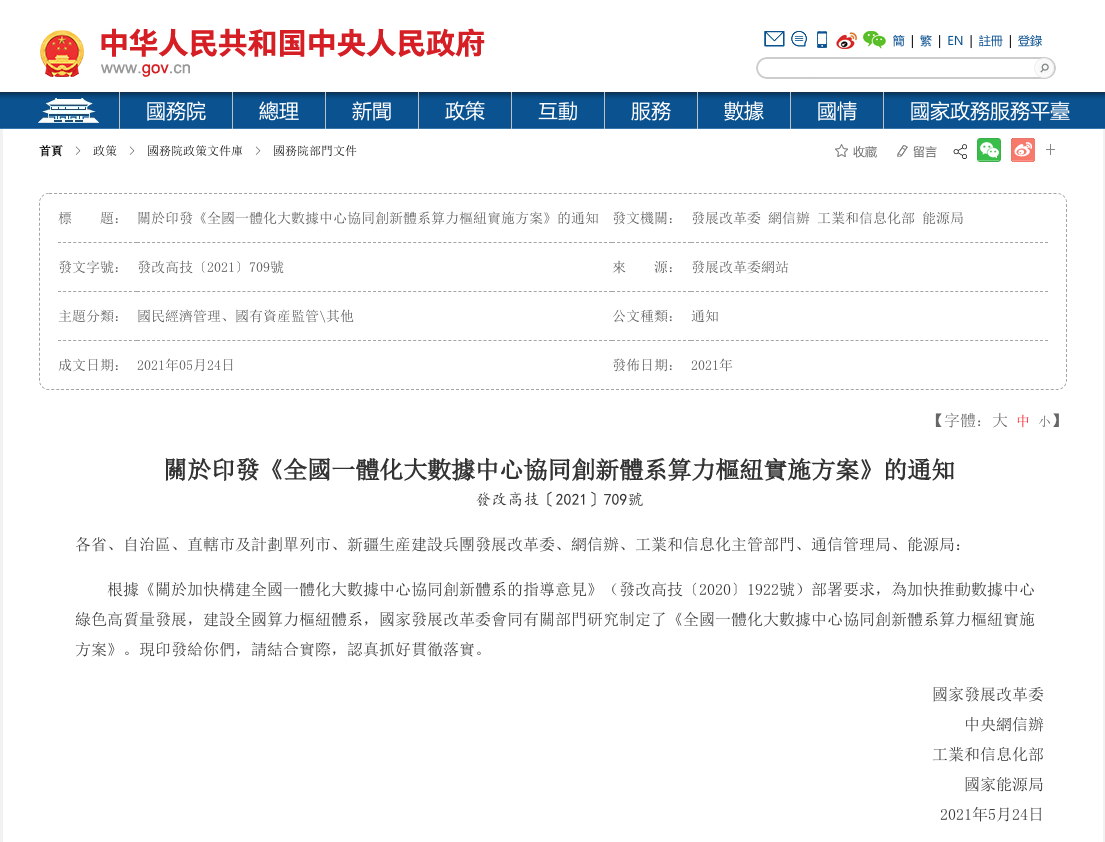Click the main article heading
The image size is (1105, 842).
pyautogui.click(x=559, y=469)
